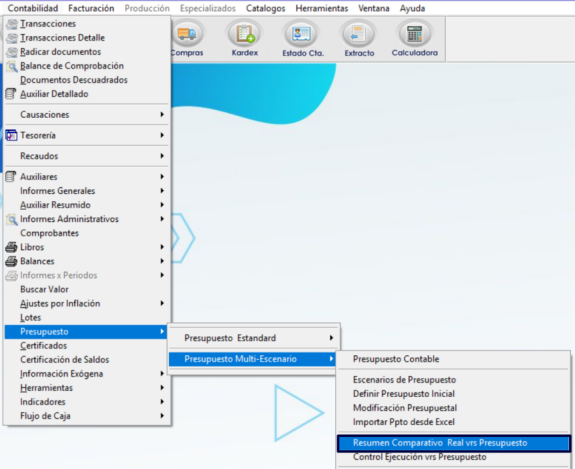Choose the Libros printer icon
The width and height of the screenshot is (575, 469).
[11, 247]
